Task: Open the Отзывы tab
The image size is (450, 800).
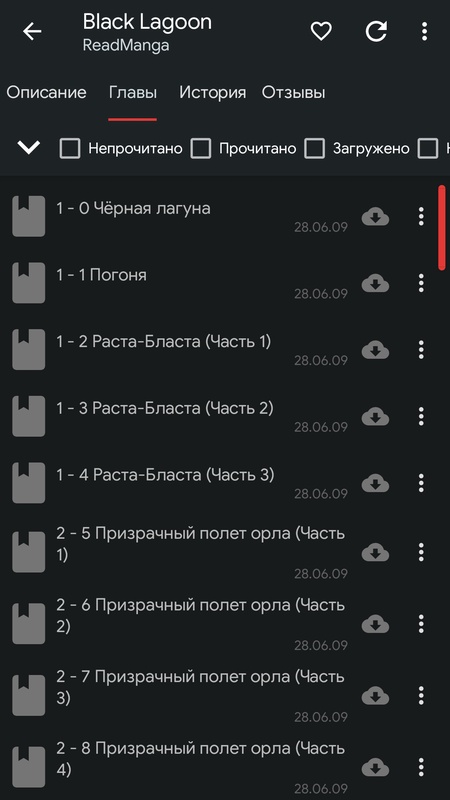Action: (293, 92)
